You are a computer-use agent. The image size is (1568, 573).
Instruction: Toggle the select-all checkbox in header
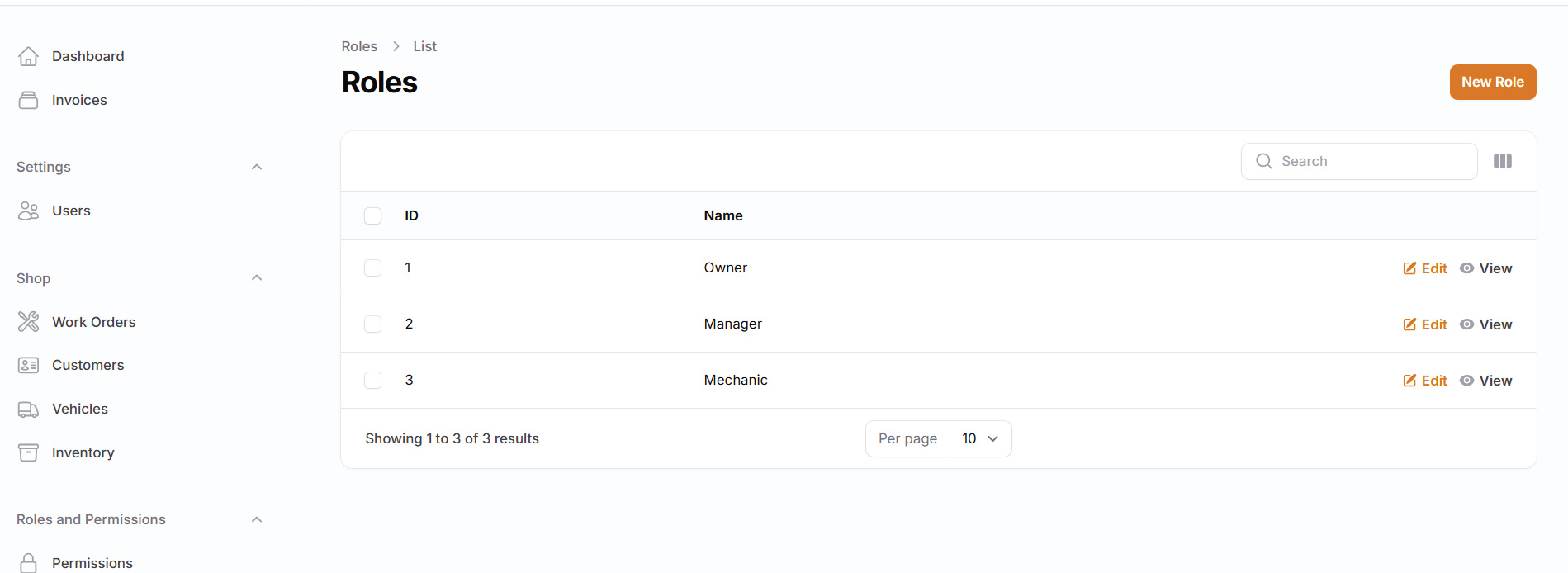pyautogui.click(x=373, y=215)
